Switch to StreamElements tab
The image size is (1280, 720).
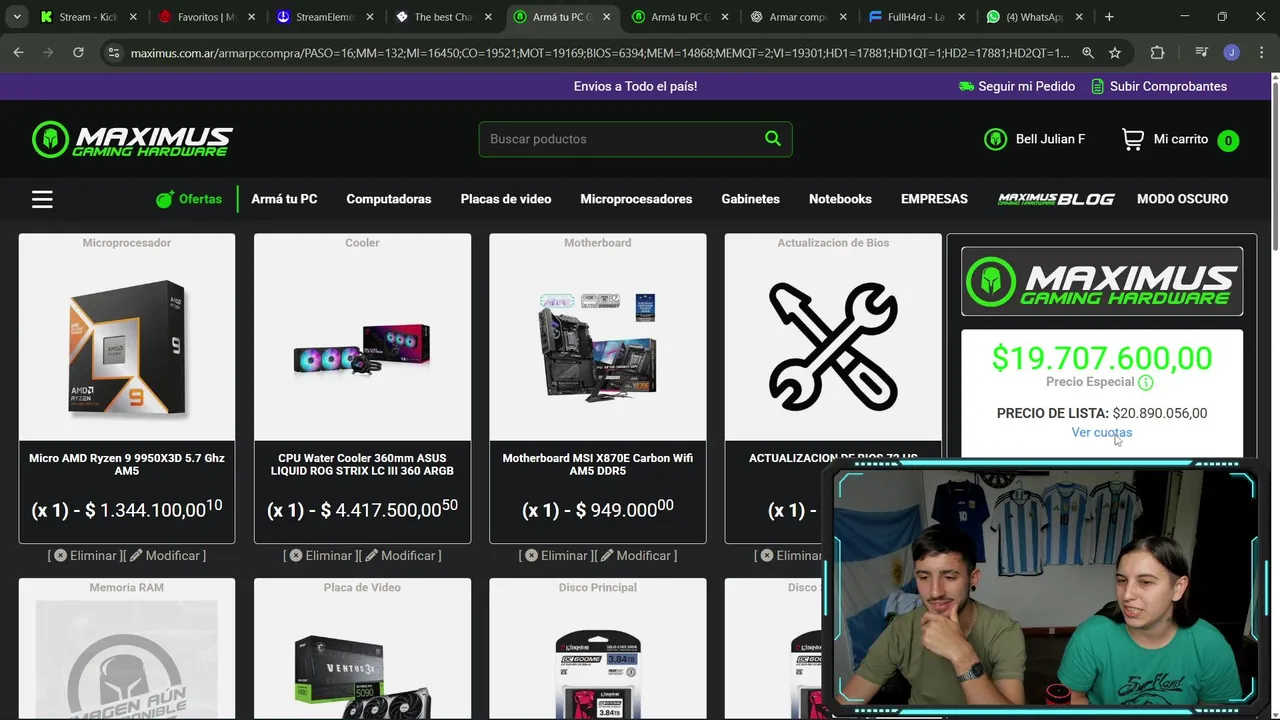point(324,17)
